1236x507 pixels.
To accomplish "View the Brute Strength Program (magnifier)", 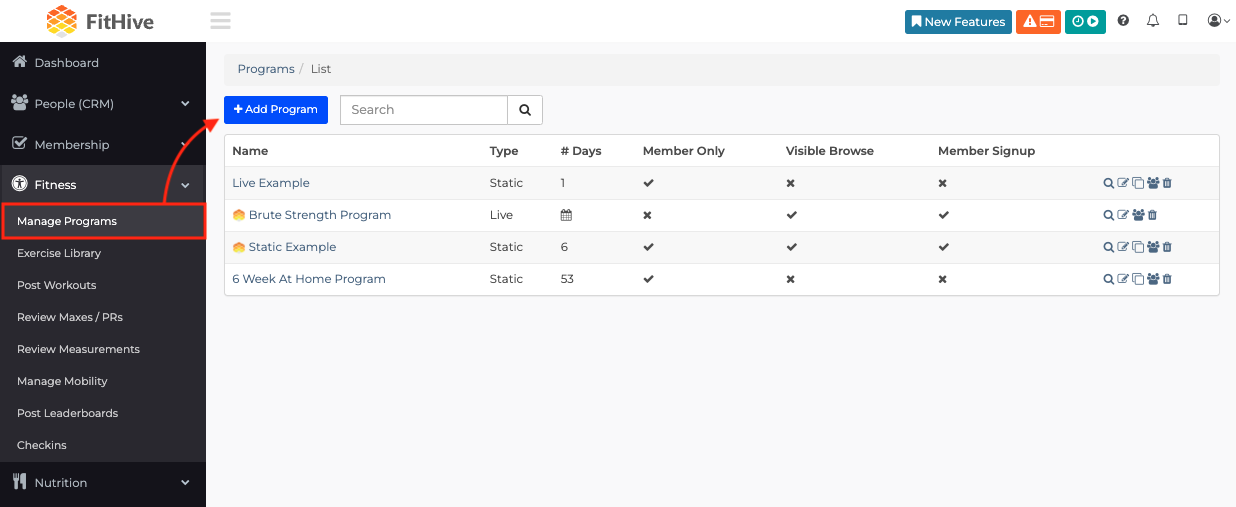I will coord(1108,215).
